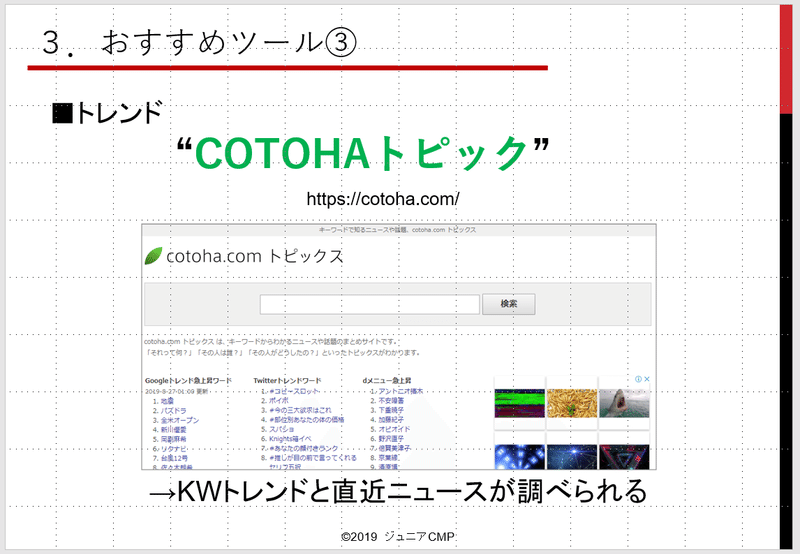The image size is (800, 554).
Task: Click the 2019-8-27 更新 timestamp text
Action: click(176, 391)
